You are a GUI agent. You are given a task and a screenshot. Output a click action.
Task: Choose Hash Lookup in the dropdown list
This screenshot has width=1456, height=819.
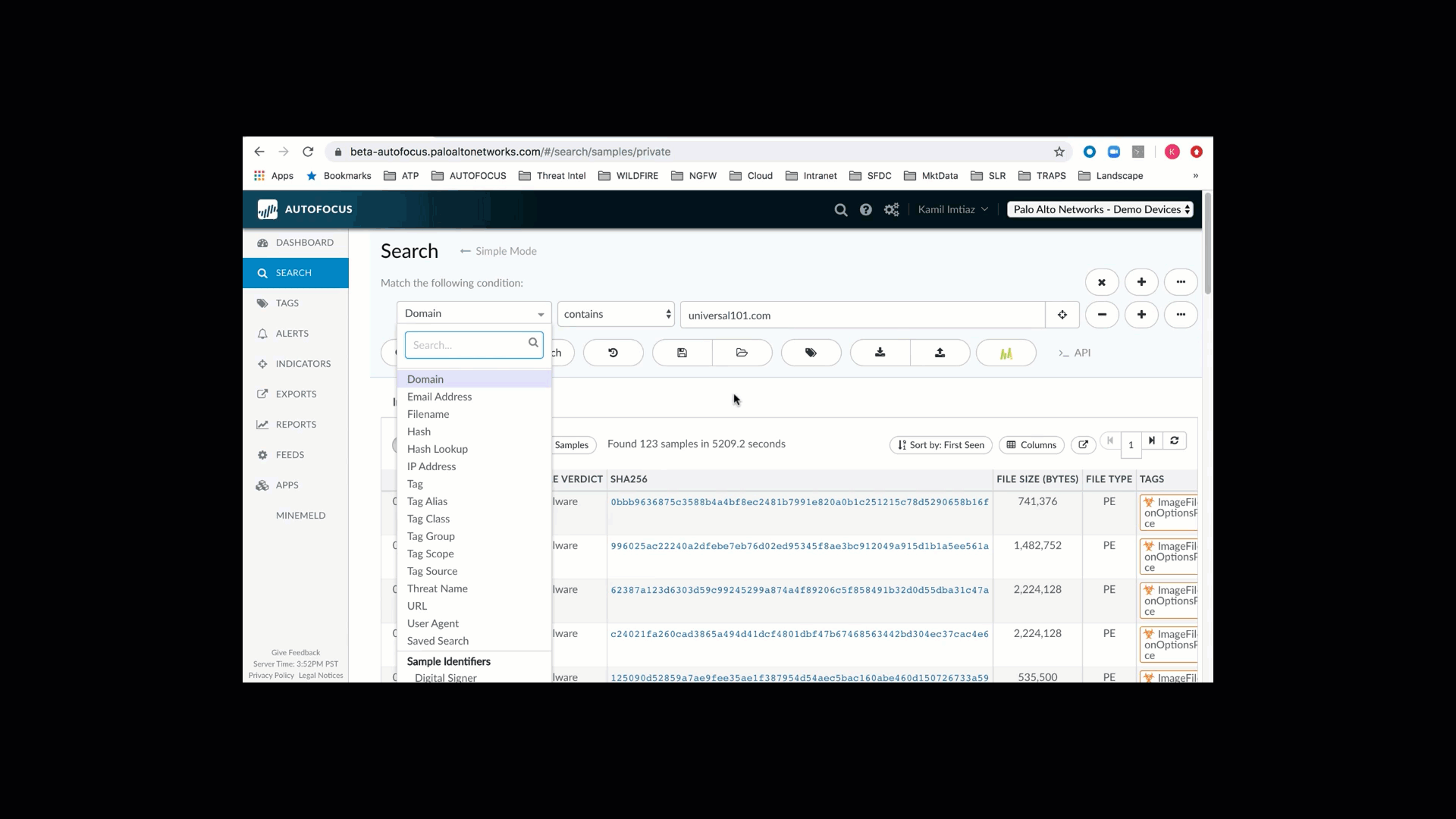(x=474, y=449)
